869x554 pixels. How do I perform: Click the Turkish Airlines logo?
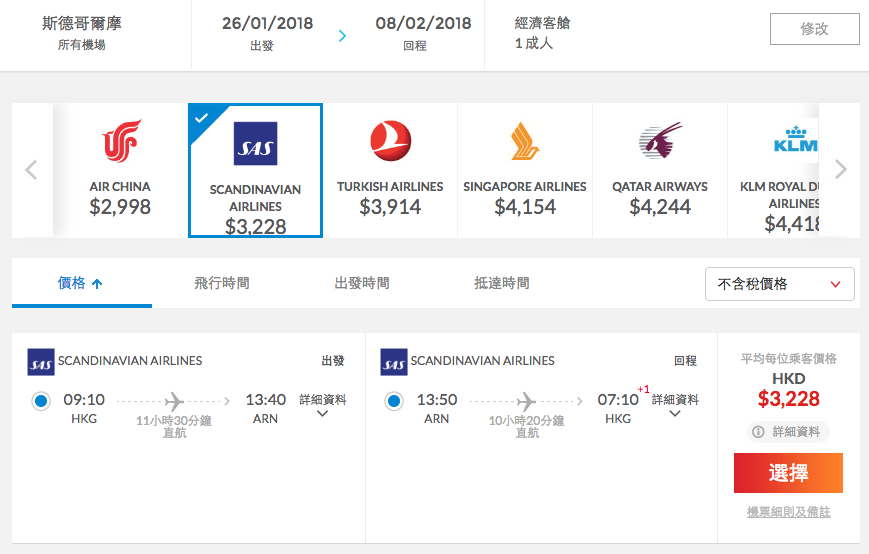click(x=390, y=141)
